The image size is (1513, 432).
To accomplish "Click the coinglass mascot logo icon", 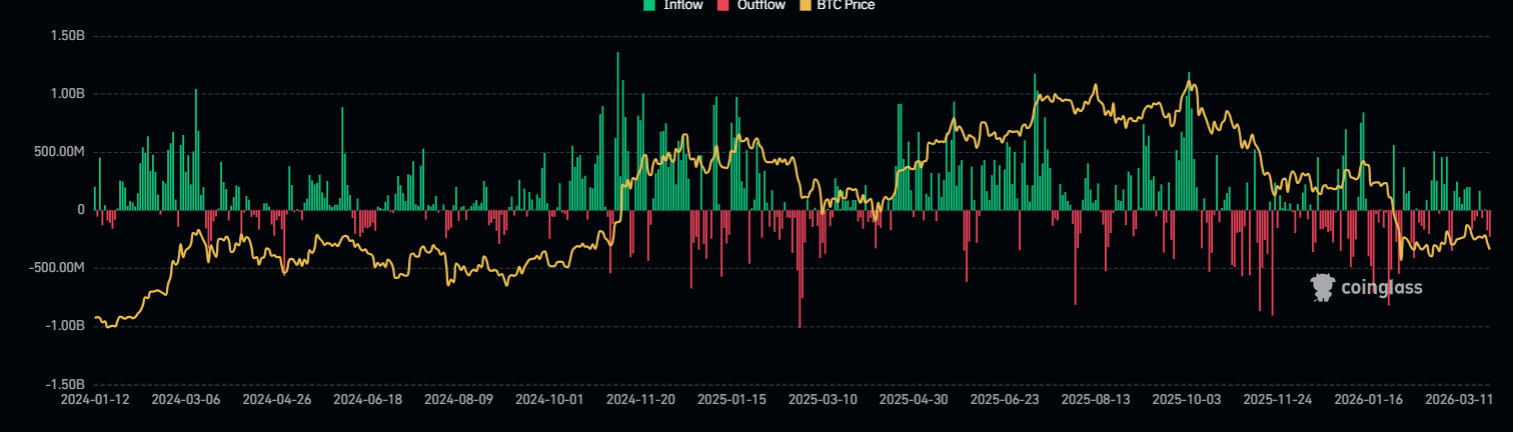I will tap(1323, 288).
